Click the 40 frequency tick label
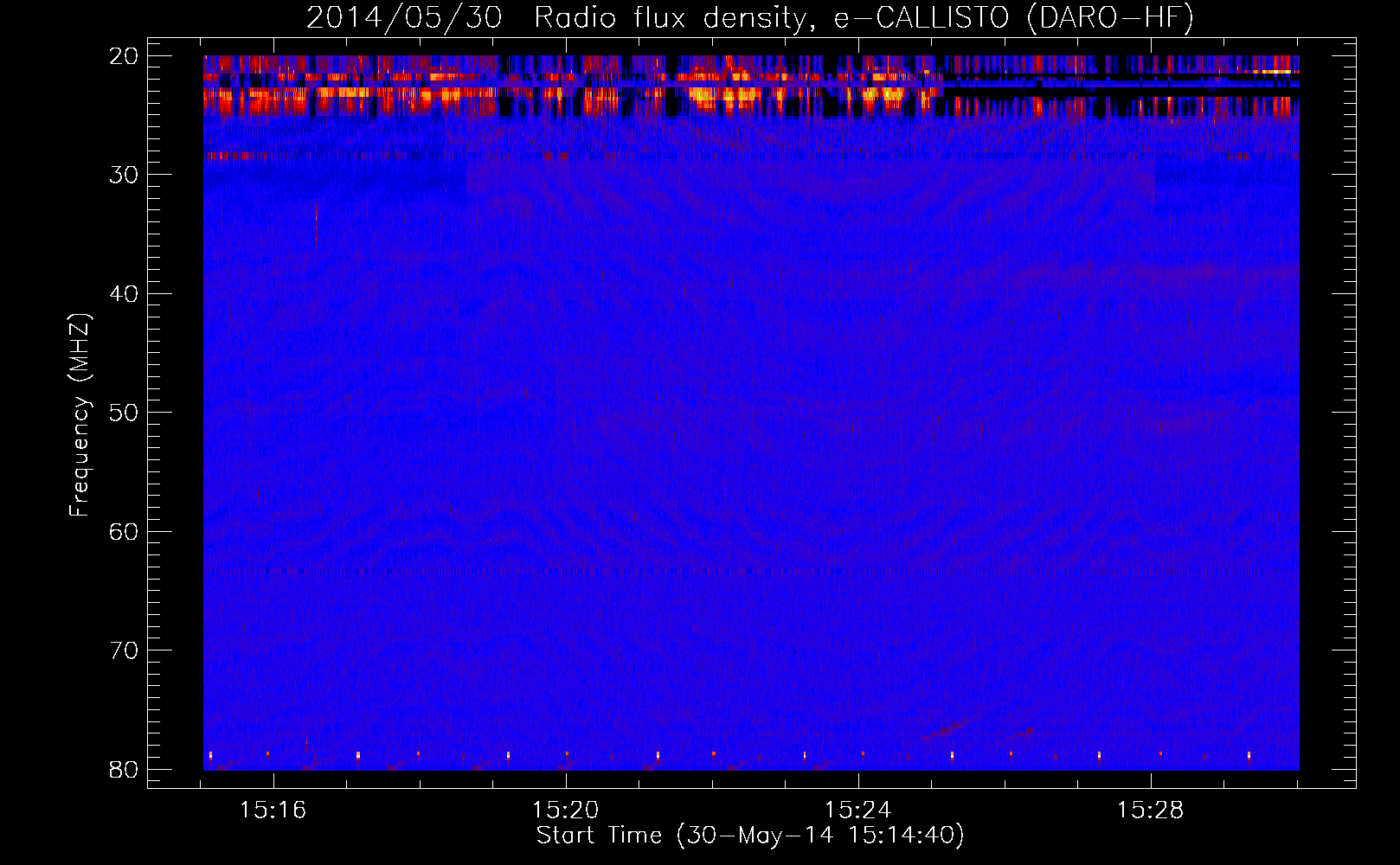Viewport: 1400px width, 865px height. click(x=125, y=294)
